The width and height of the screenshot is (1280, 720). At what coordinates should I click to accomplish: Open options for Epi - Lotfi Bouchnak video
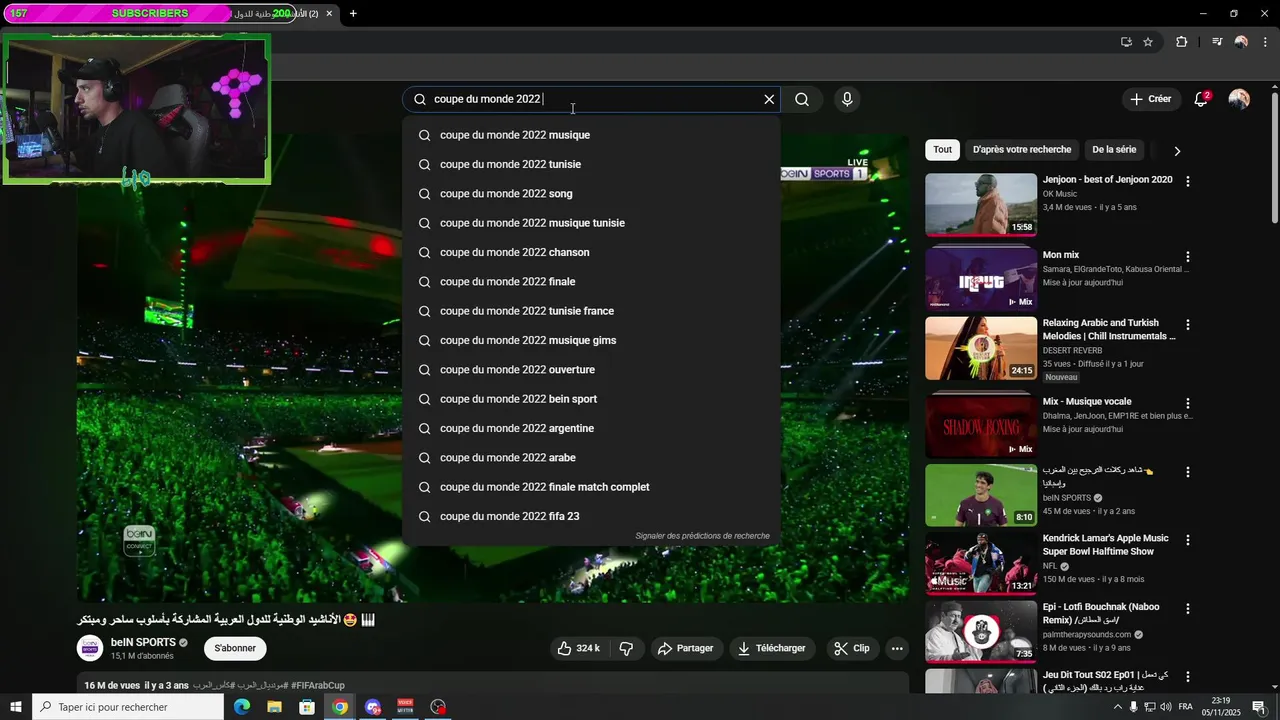point(1188,609)
